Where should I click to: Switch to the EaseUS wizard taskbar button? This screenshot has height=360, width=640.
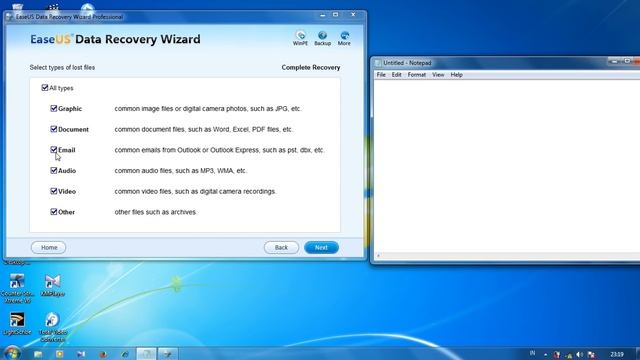[168, 354]
